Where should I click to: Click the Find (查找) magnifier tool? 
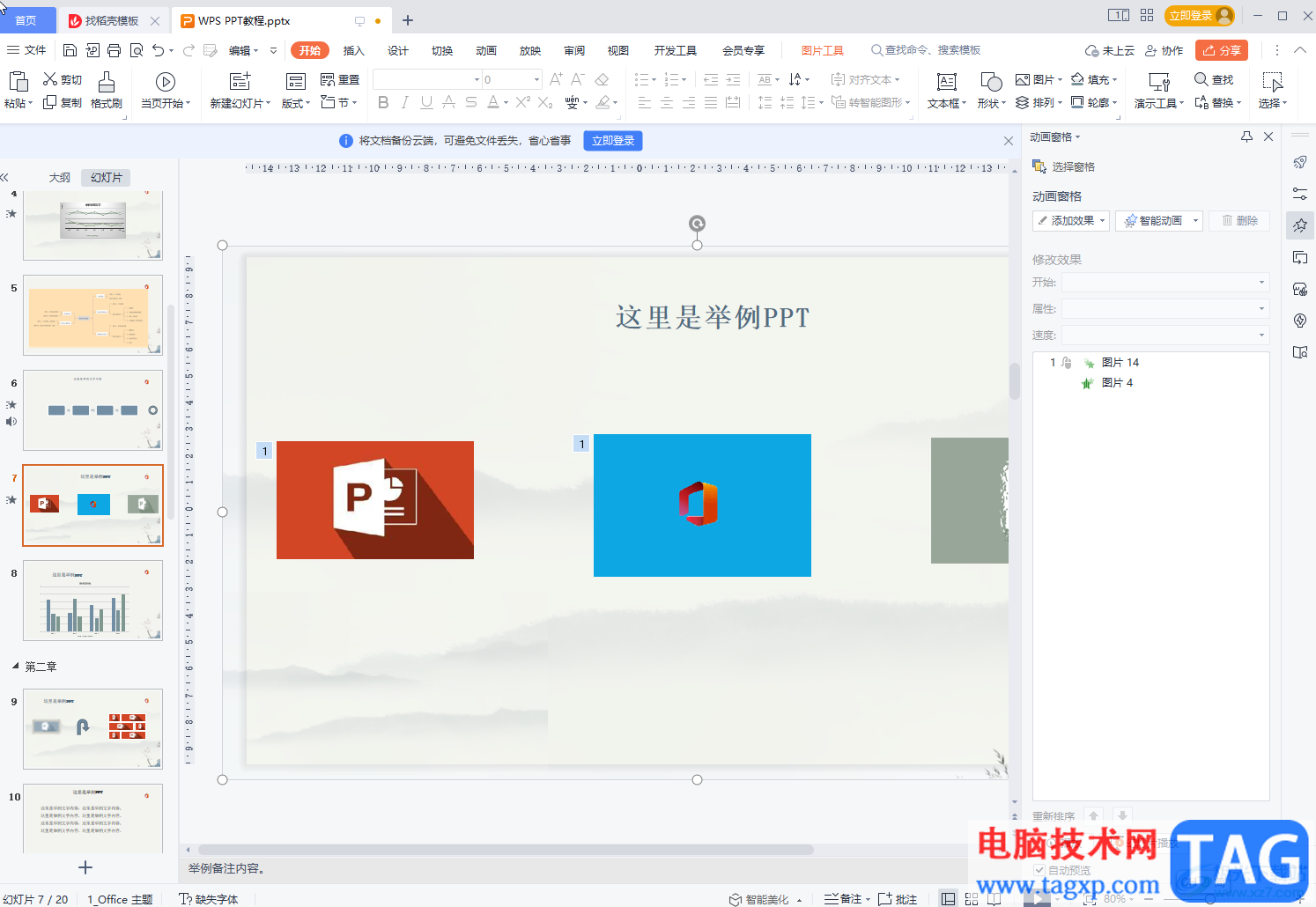click(x=1214, y=79)
